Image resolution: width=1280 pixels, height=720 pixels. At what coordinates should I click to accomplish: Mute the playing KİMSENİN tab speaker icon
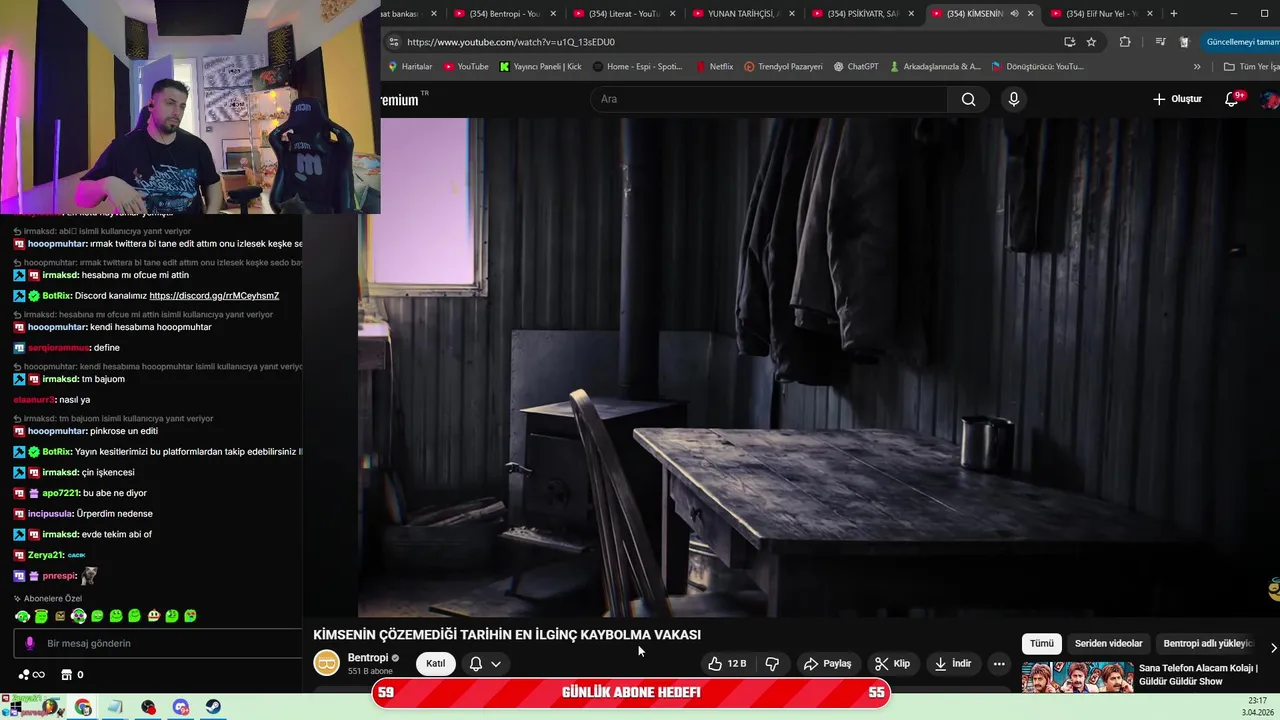point(1014,14)
